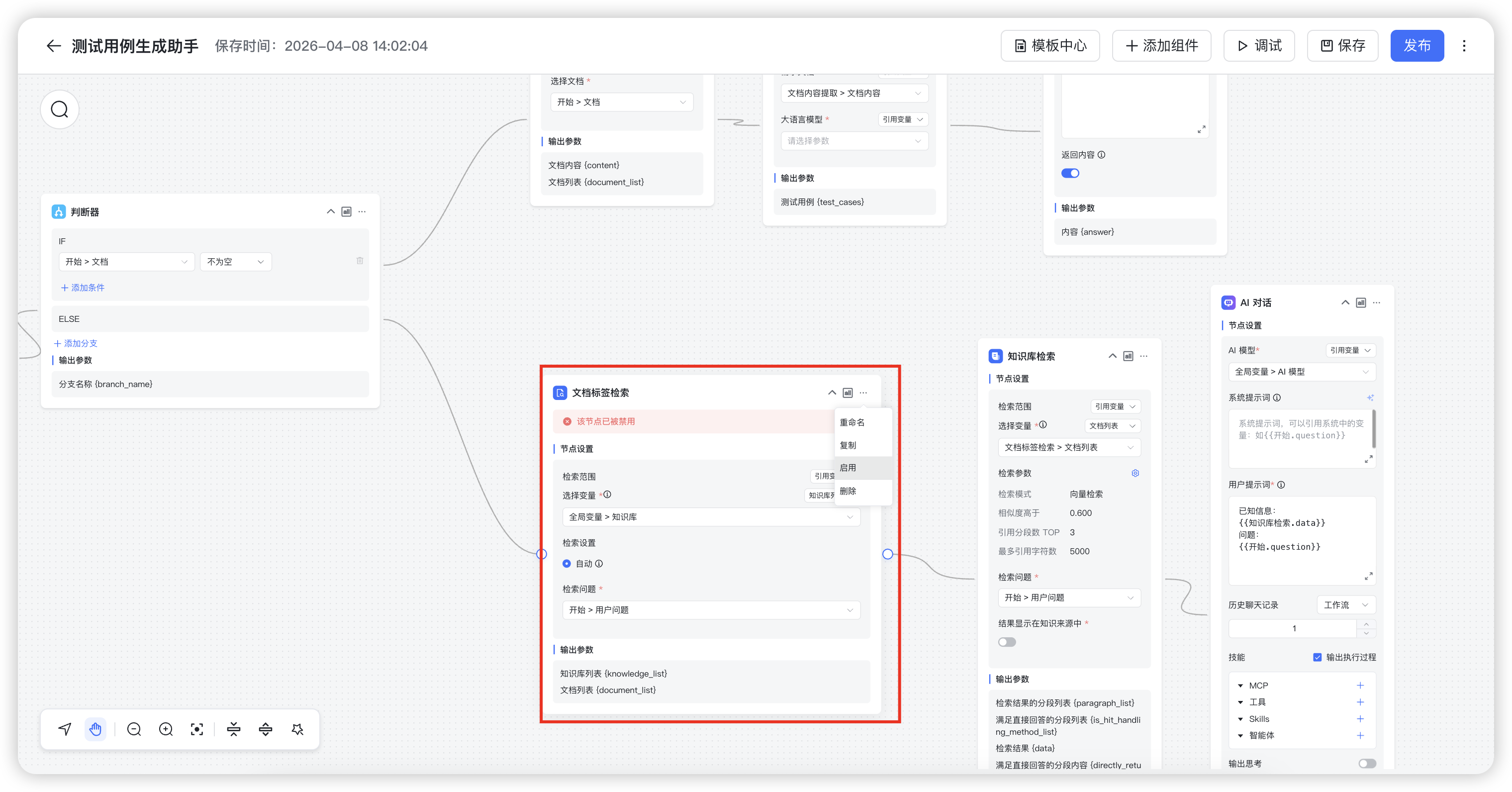Select the arrow pointer mode tool
This screenshot has width=1512, height=792.
(65, 729)
